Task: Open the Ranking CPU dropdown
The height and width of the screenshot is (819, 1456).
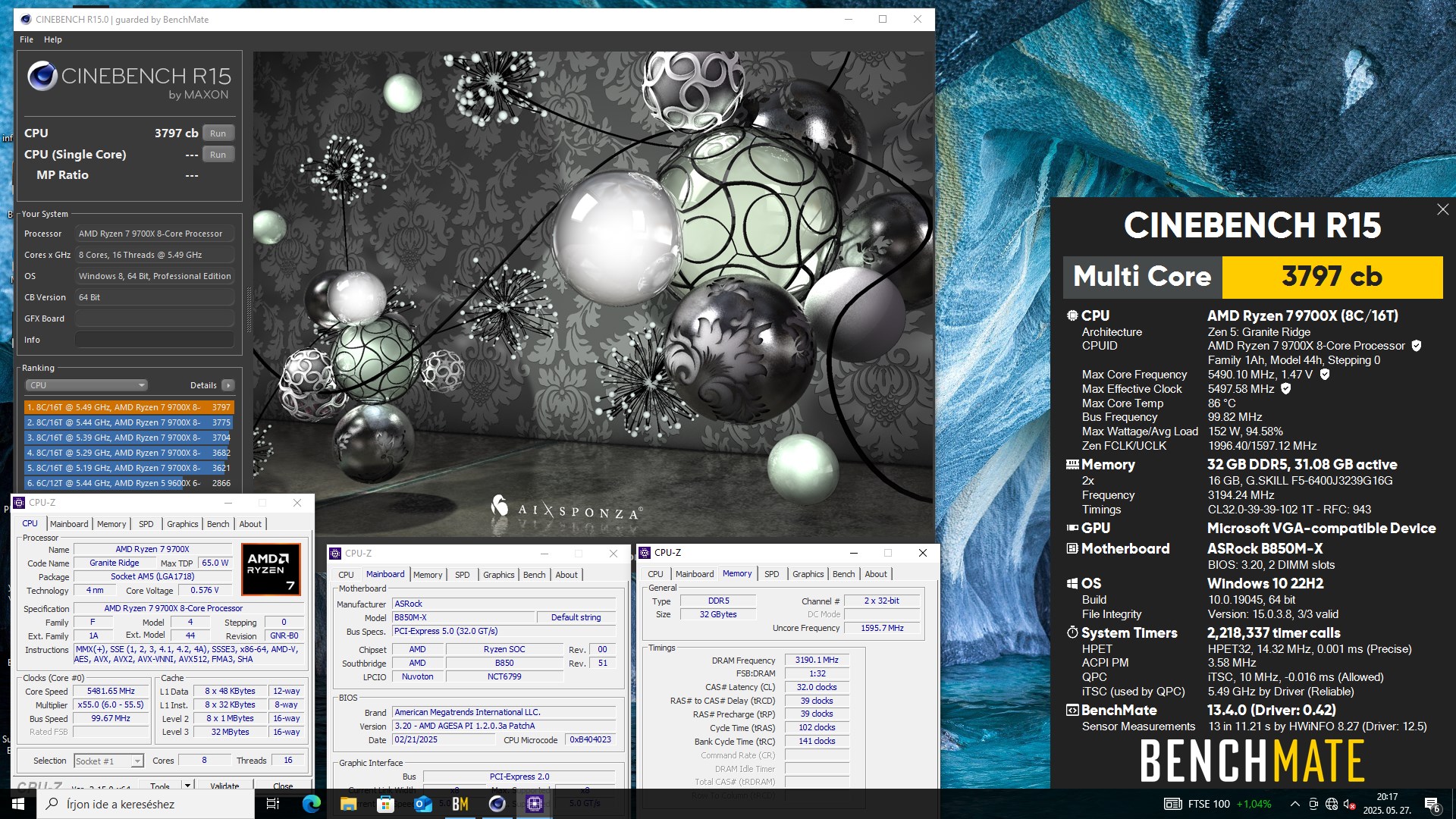Action: tap(86, 385)
